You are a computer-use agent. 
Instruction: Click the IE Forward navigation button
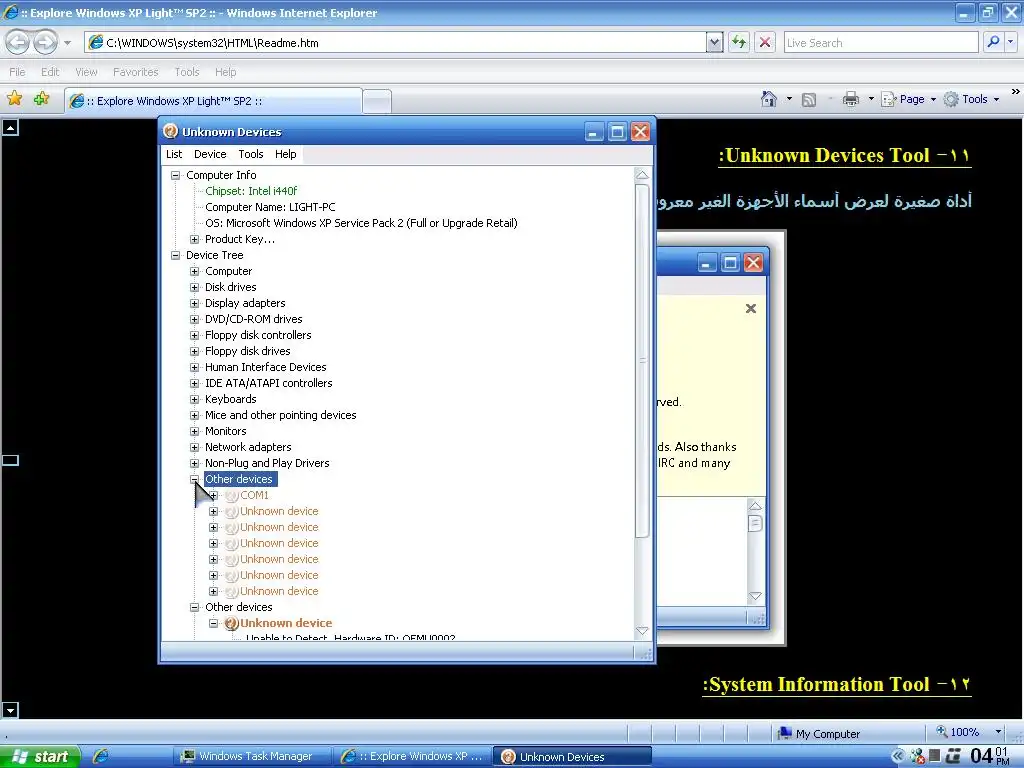coord(45,42)
